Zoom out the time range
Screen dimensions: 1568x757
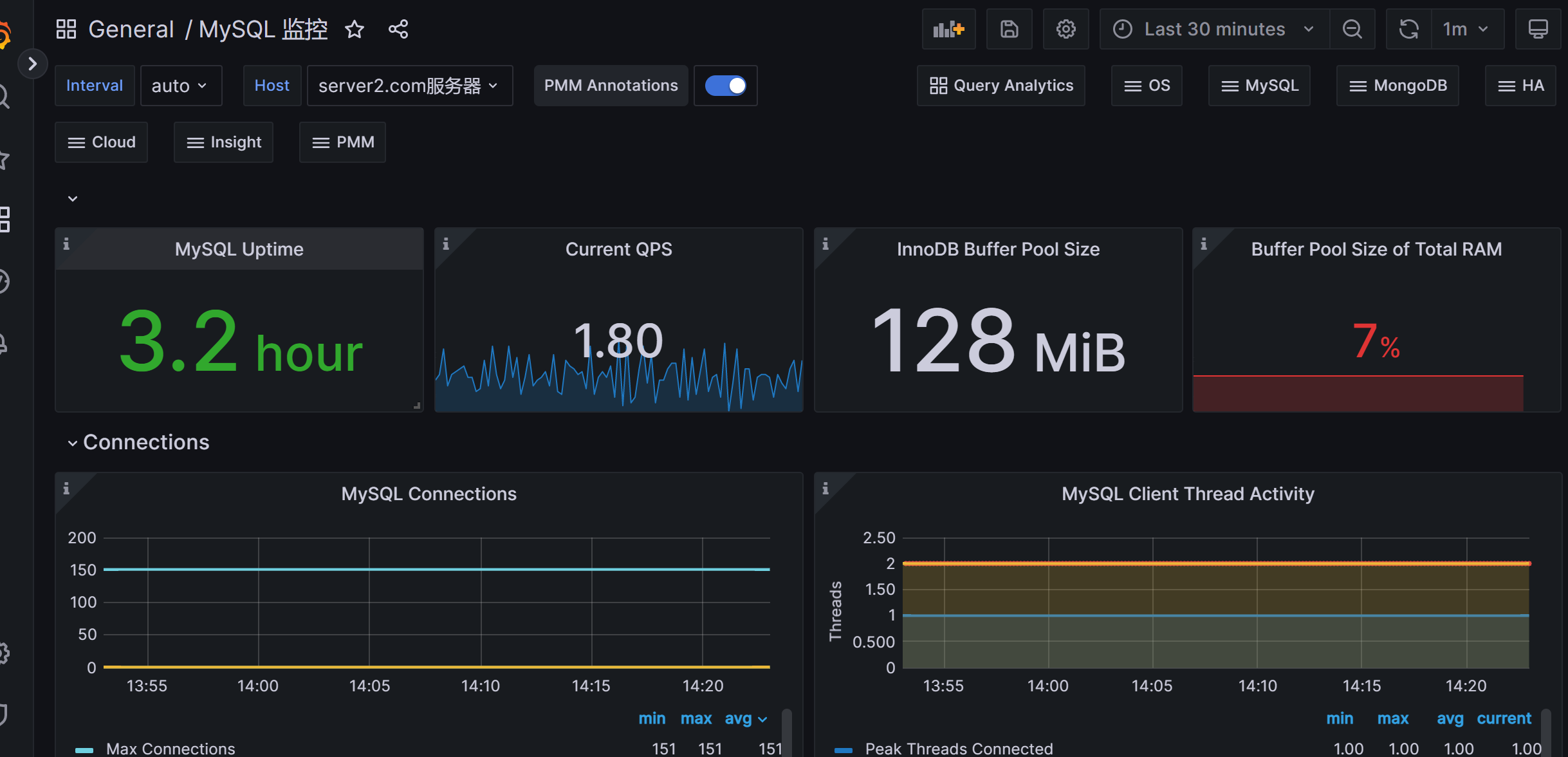(1352, 29)
